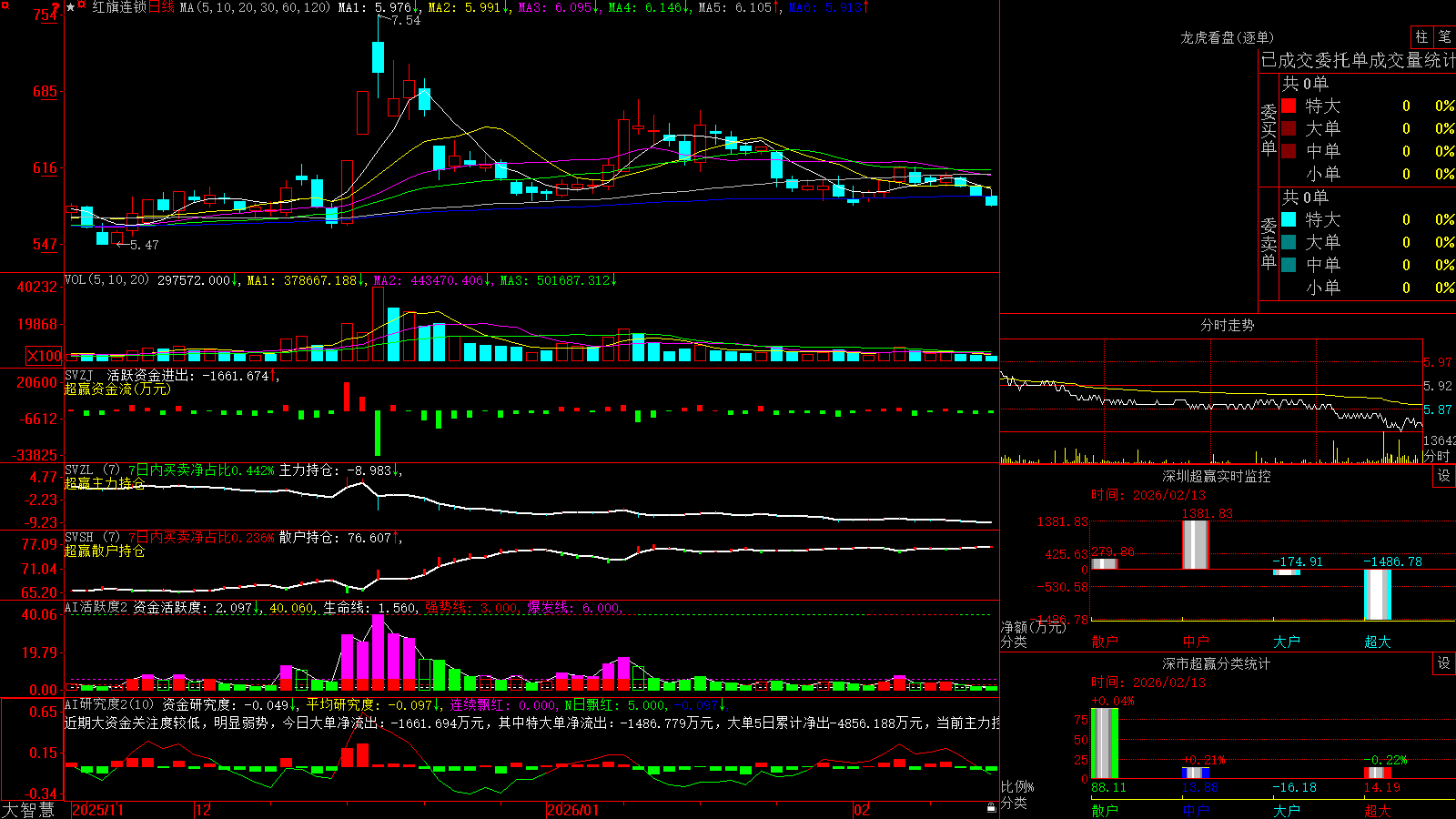This screenshot has height=819, width=1456.
Task: Click the cyan 特大 swatch under 委卖单
Action: click(1289, 219)
